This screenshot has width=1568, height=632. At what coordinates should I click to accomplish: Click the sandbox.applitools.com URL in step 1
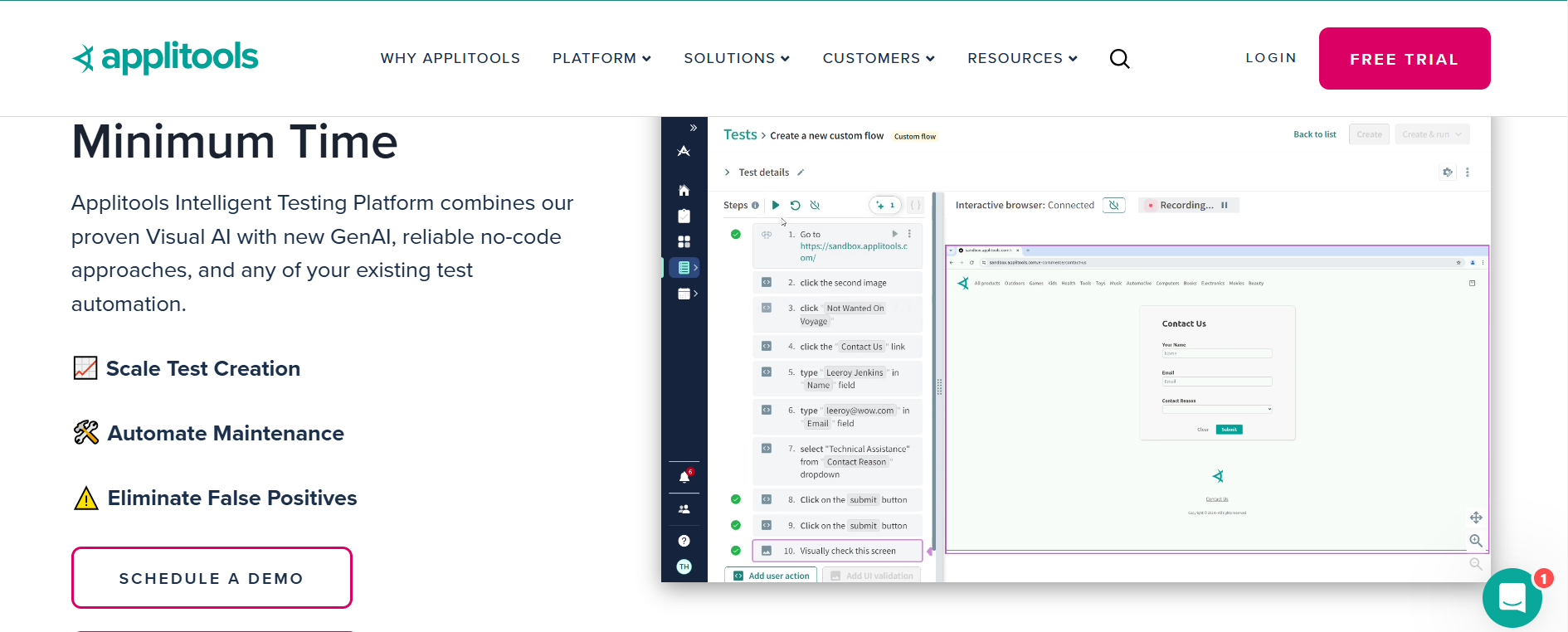click(854, 252)
